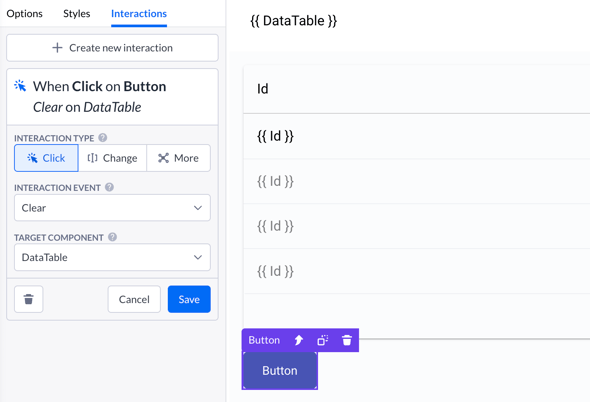The width and height of the screenshot is (590, 402).
Task: Click the trash icon to delete the interaction
Action: 29,299
